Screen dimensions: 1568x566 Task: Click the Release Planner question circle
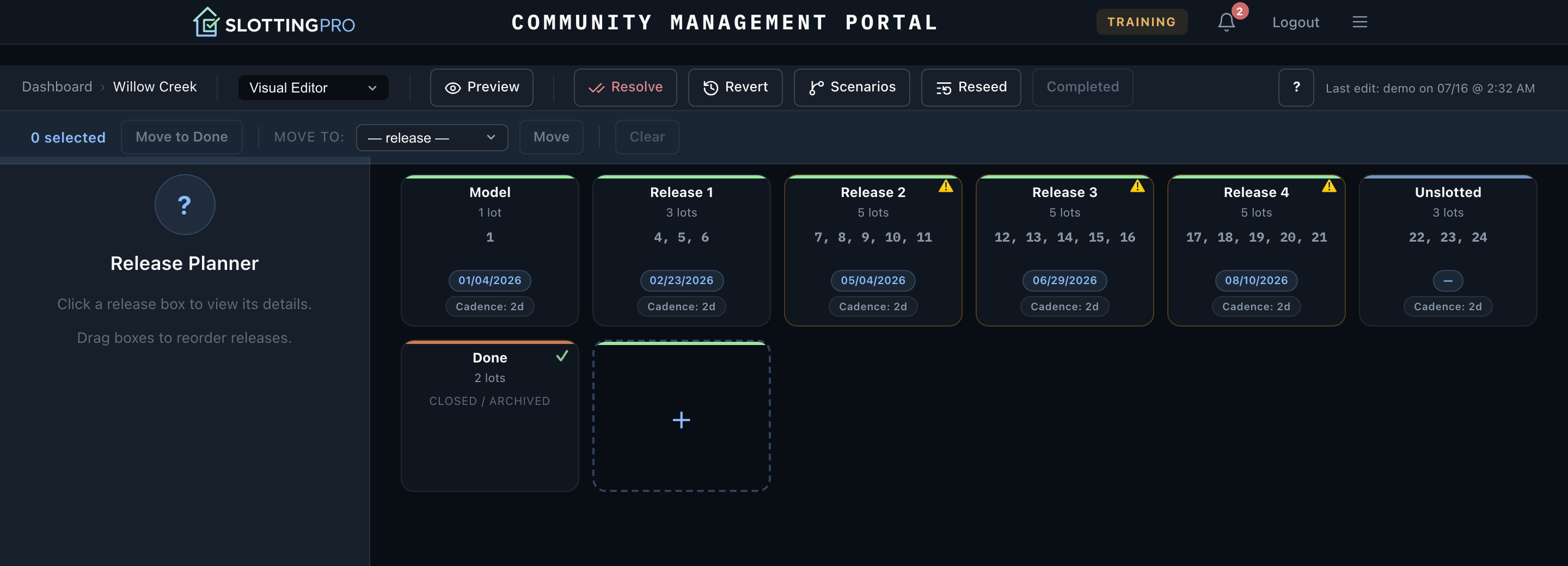point(185,205)
